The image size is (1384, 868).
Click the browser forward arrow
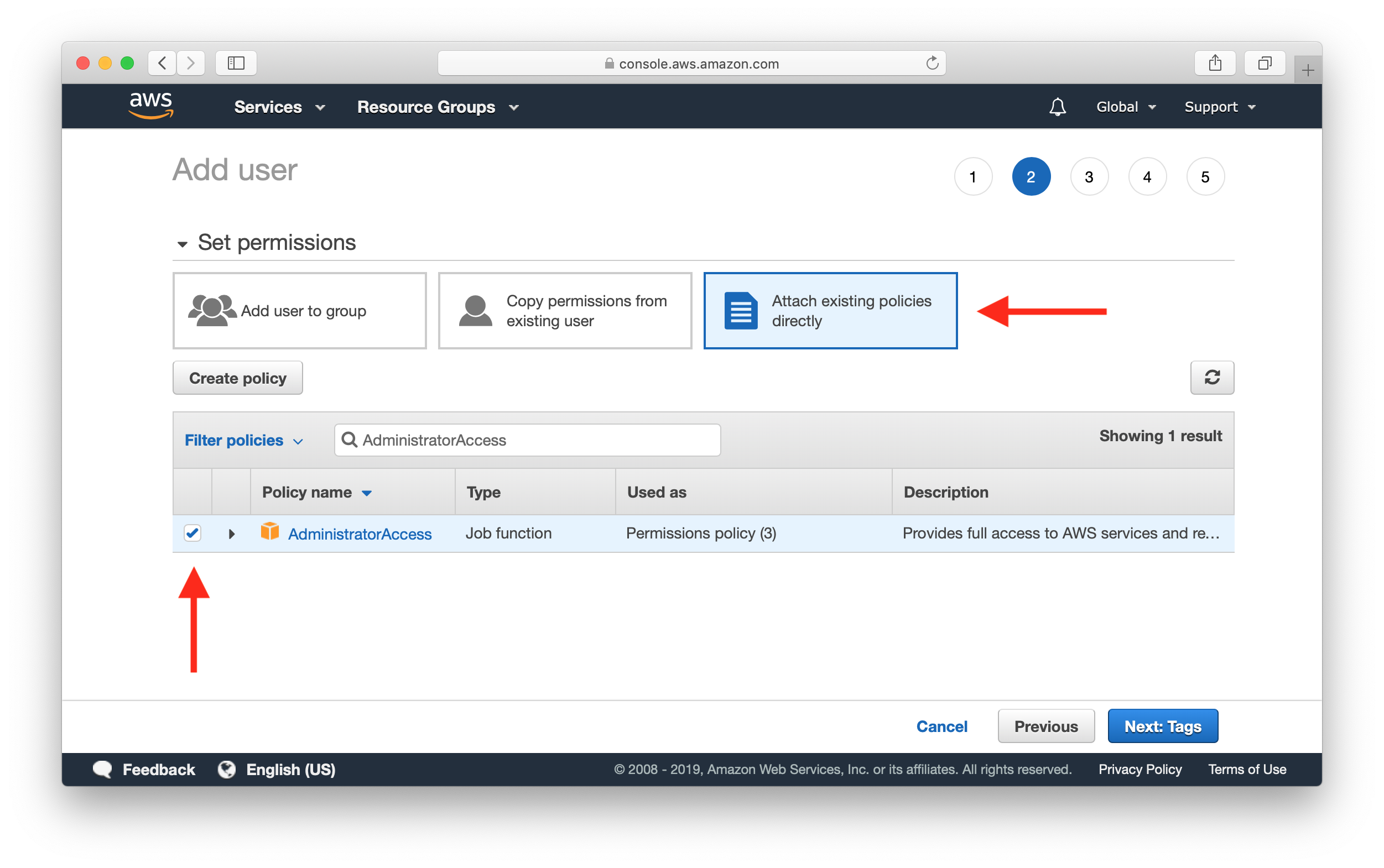(191, 62)
